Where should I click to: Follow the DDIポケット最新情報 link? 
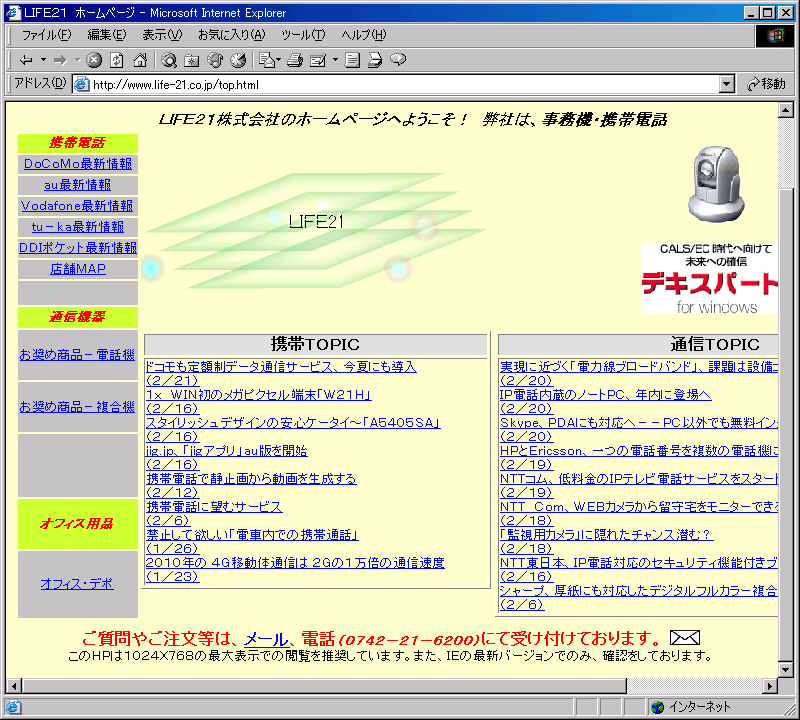click(x=78, y=247)
